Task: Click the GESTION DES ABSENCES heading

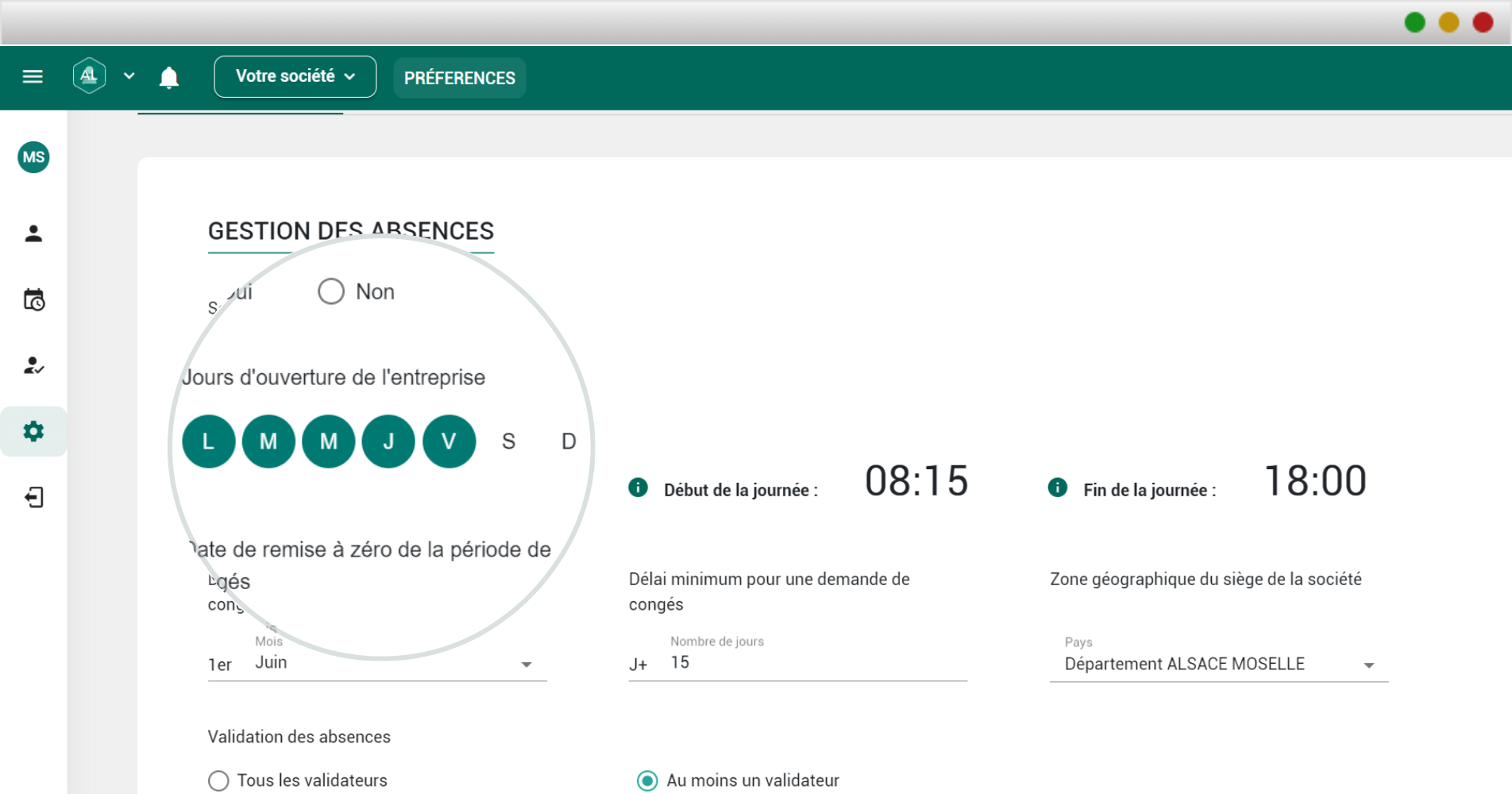Action: tap(351, 231)
